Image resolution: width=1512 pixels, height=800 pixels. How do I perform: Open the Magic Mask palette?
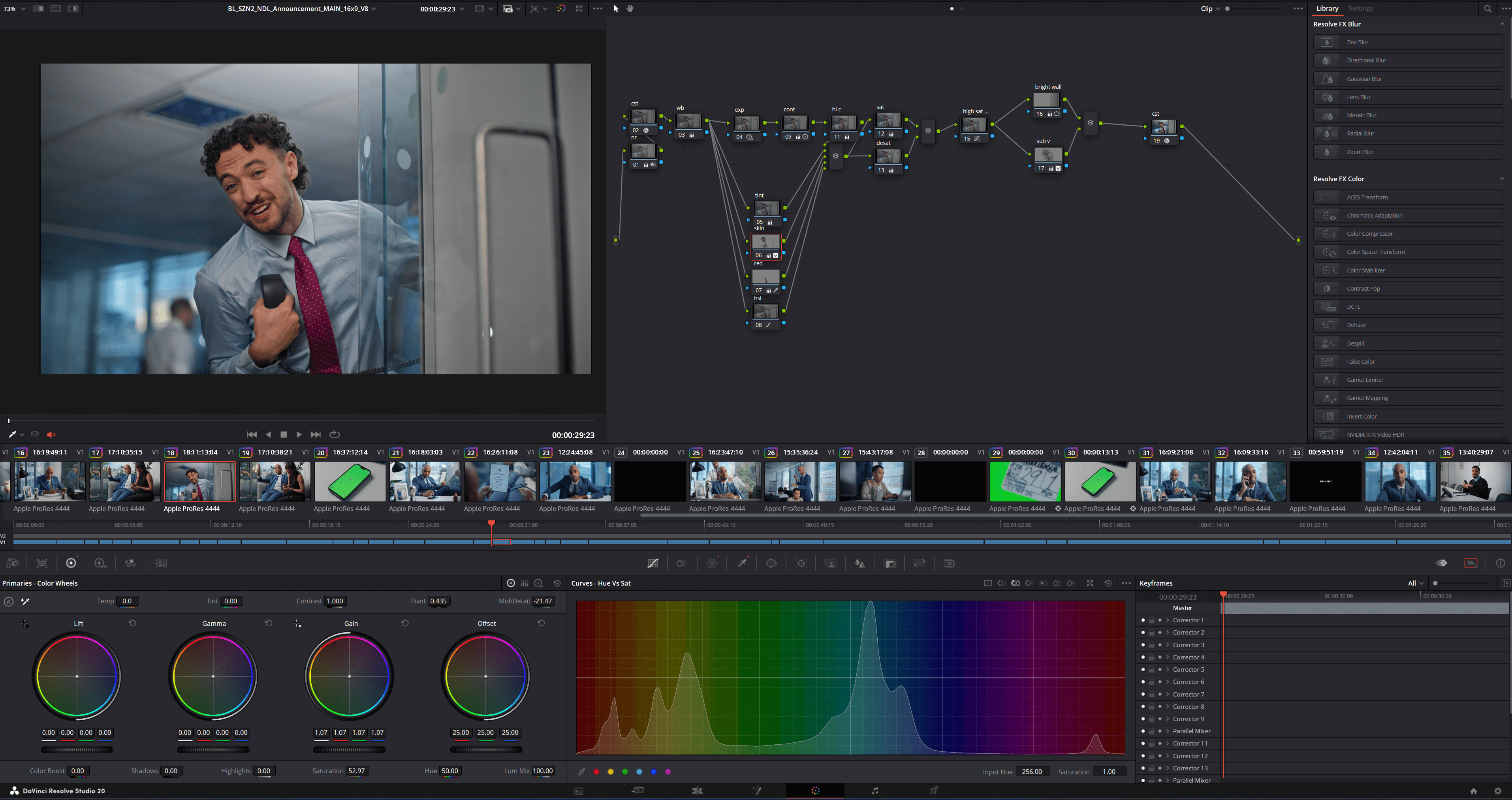pyautogui.click(x=831, y=563)
